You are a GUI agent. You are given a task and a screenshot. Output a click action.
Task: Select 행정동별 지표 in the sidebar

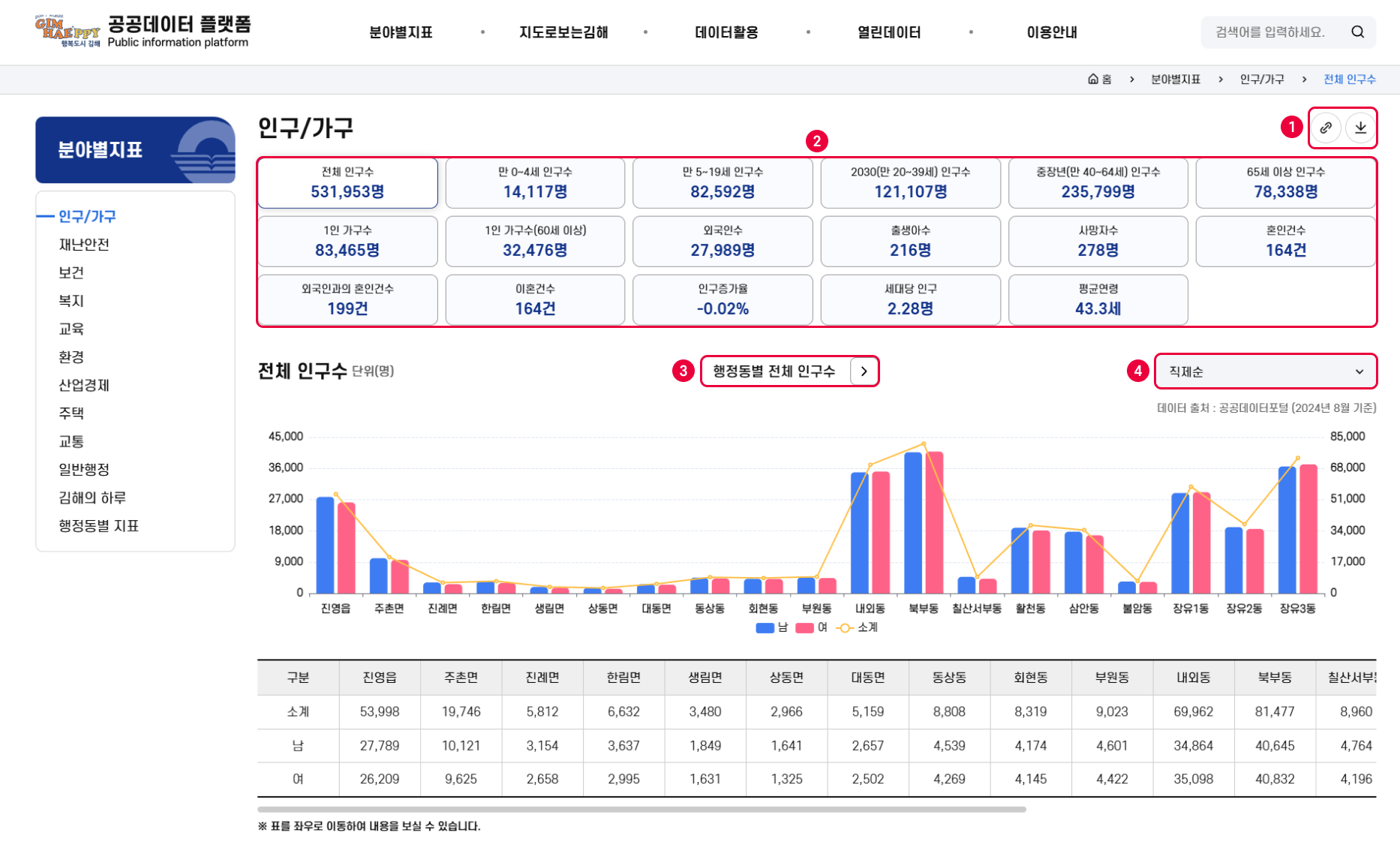99,526
